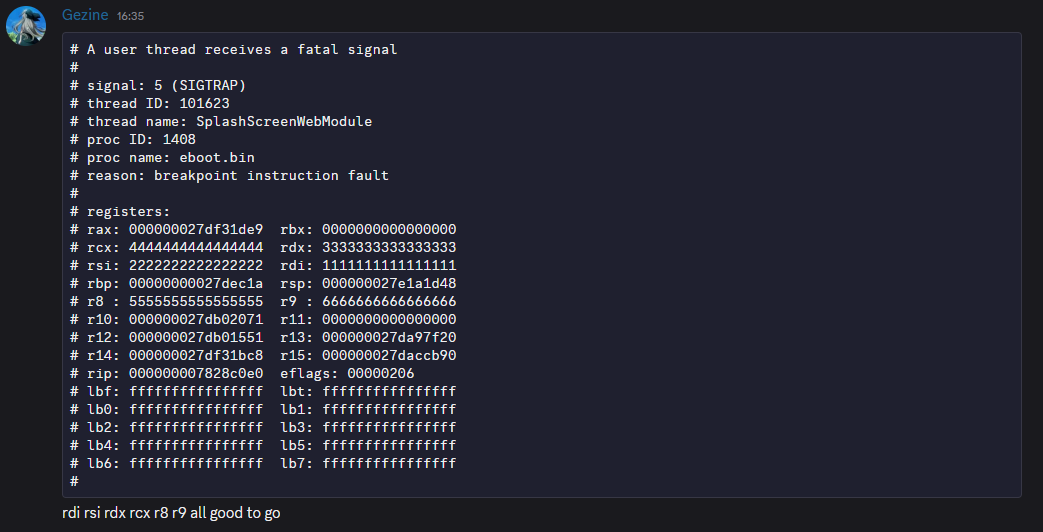The image size is (1043, 532).
Task: Click the signal: 5 (SIGTRAP) line
Action: pyautogui.click(x=158, y=86)
